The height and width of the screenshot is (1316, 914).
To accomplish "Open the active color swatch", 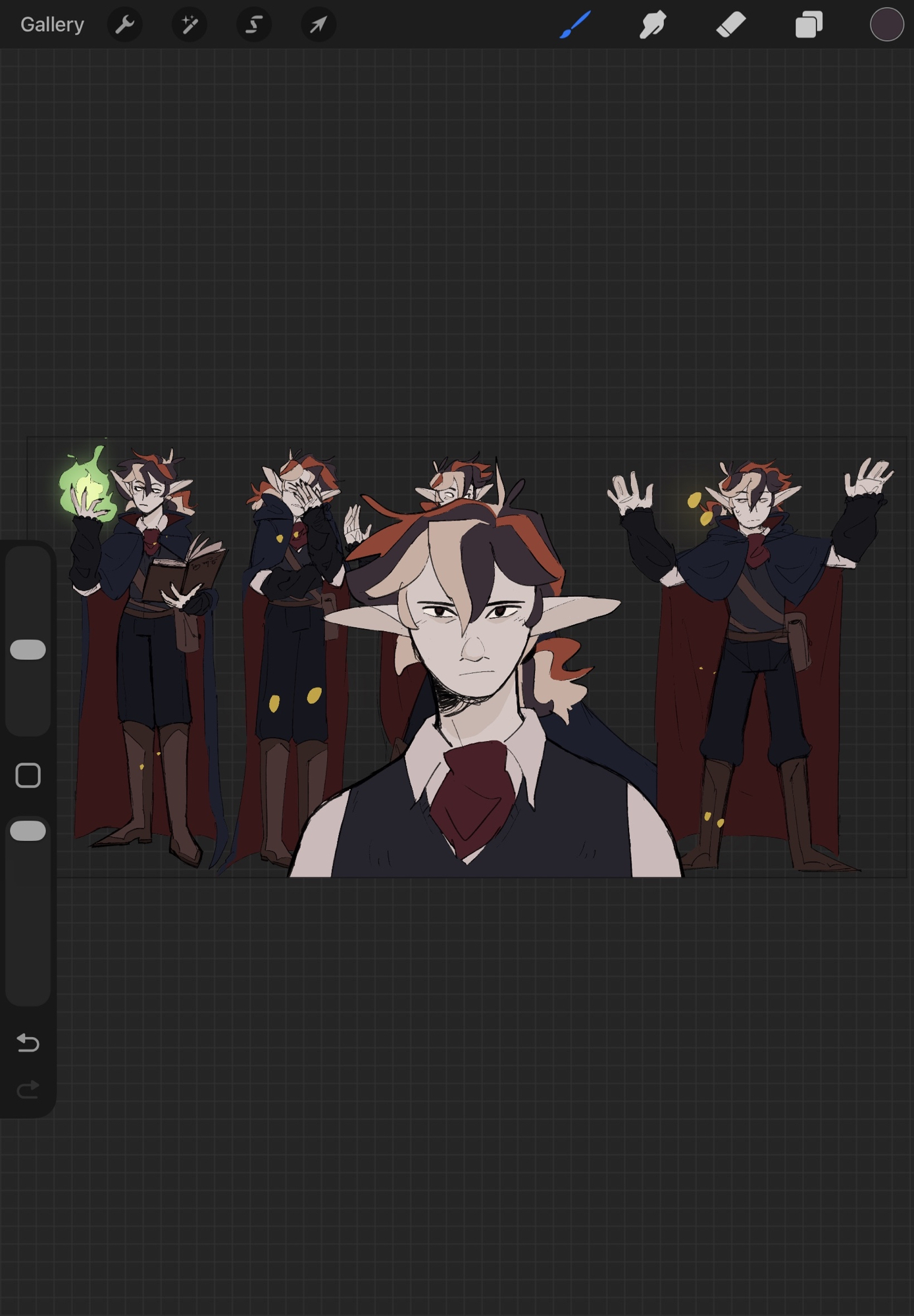I will (886, 25).
